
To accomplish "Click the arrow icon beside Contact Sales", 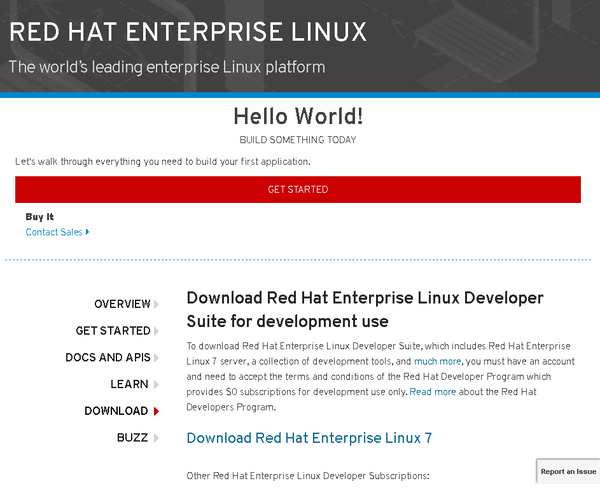I will pyautogui.click(x=88, y=232).
